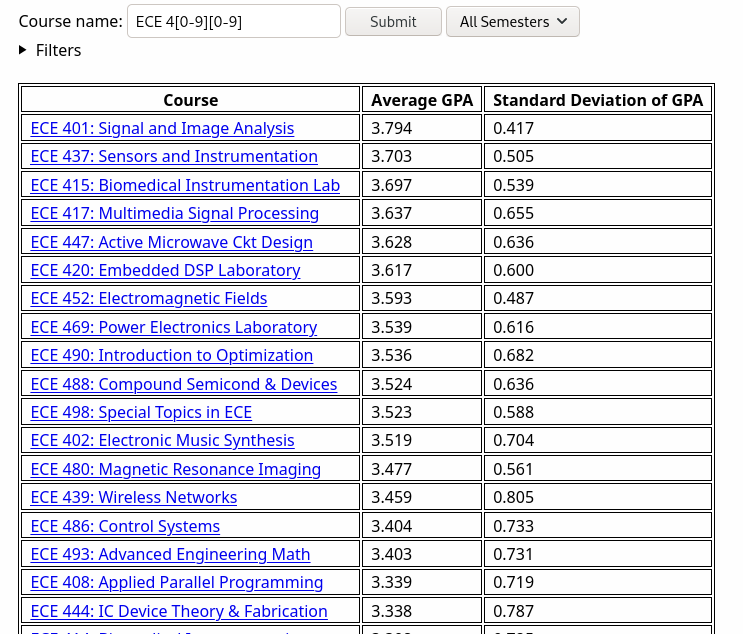Open ECE 437: Sensors and Instrumentation
This screenshot has width=743, height=634.
(x=174, y=156)
